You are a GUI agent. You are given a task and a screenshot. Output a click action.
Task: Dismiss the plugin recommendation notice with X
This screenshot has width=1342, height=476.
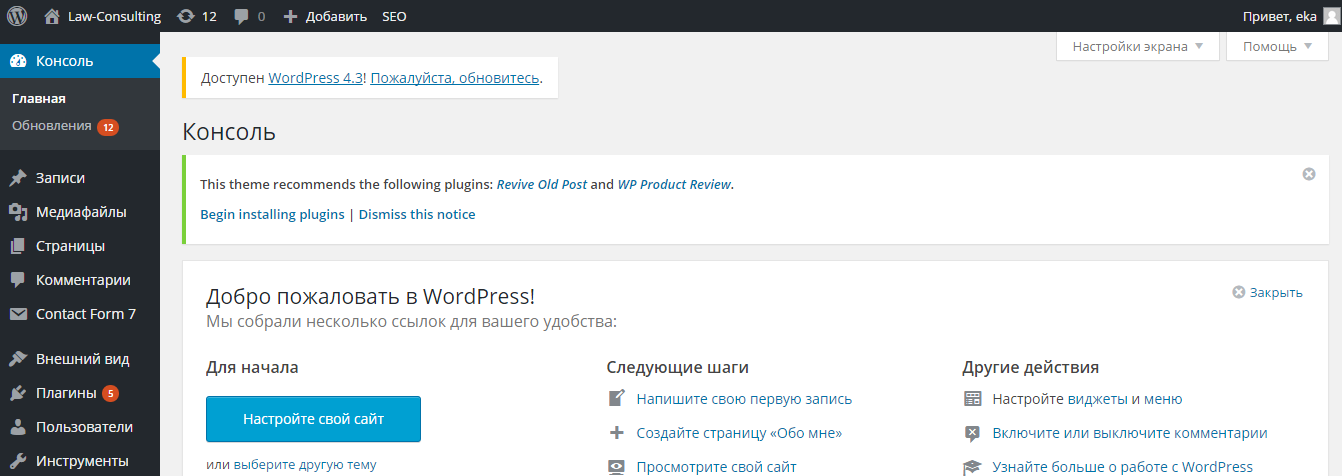pos(1309,174)
